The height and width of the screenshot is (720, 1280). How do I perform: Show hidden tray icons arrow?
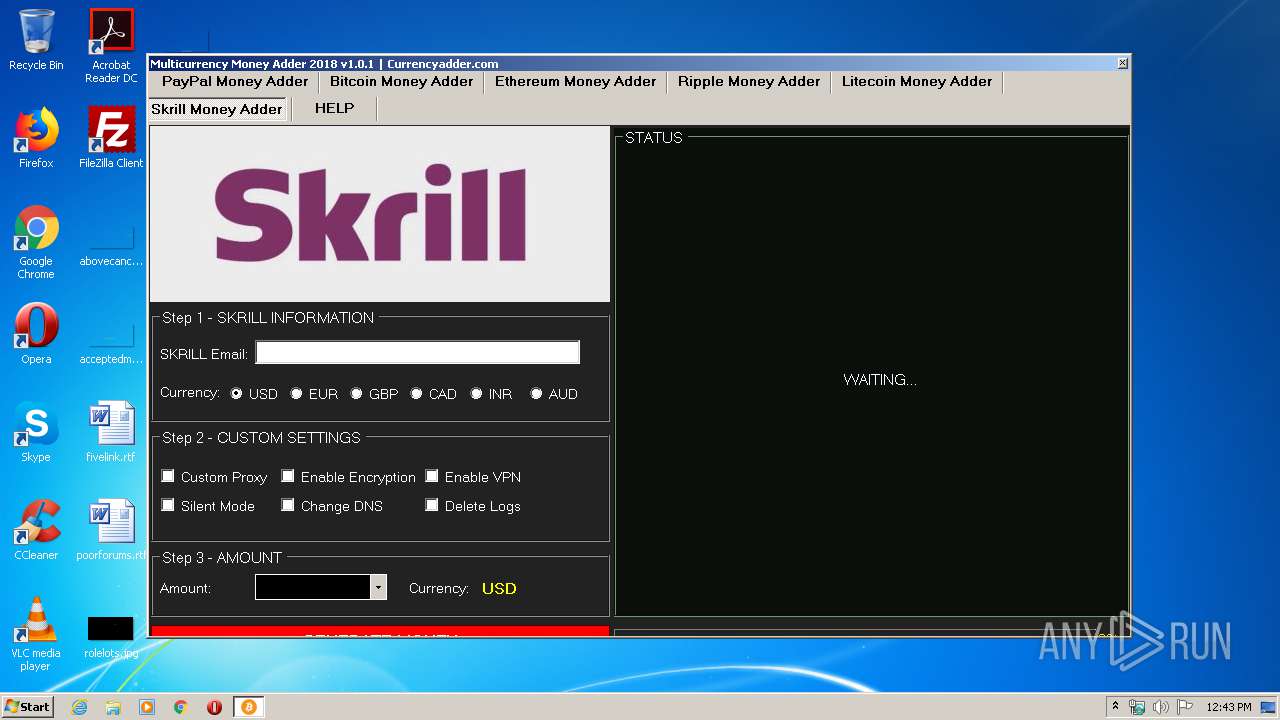click(x=1115, y=707)
